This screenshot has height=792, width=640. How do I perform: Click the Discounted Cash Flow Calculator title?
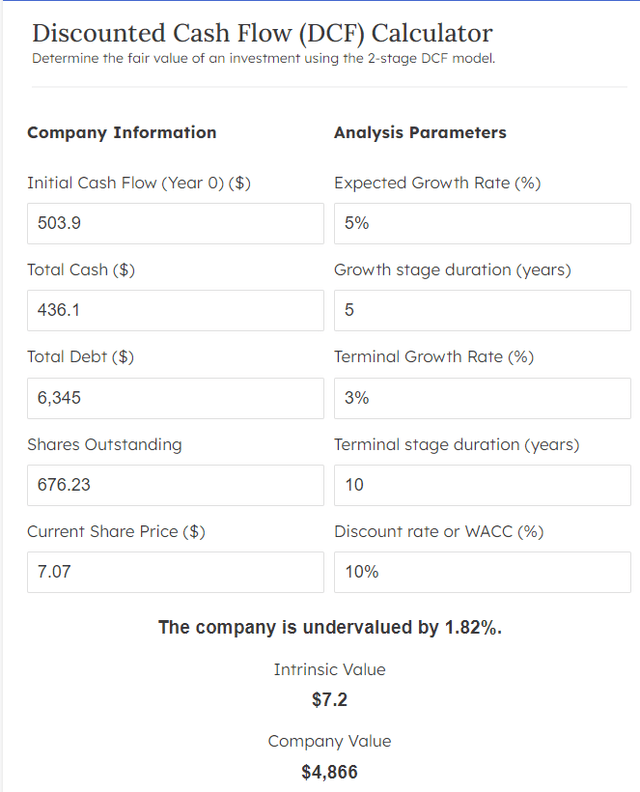[262, 32]
